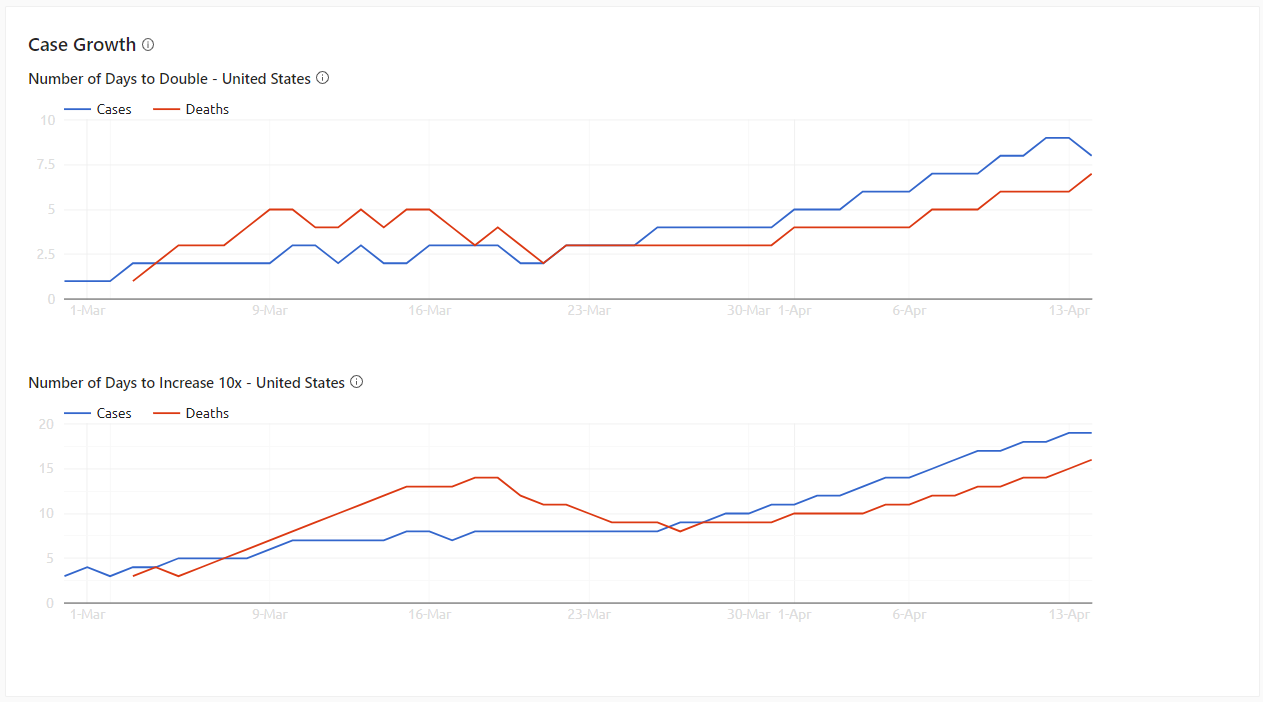1263x702 pixels.
Task: Select 13-Apr label on Days to Double axis
Action: (x=1070, y=311)
